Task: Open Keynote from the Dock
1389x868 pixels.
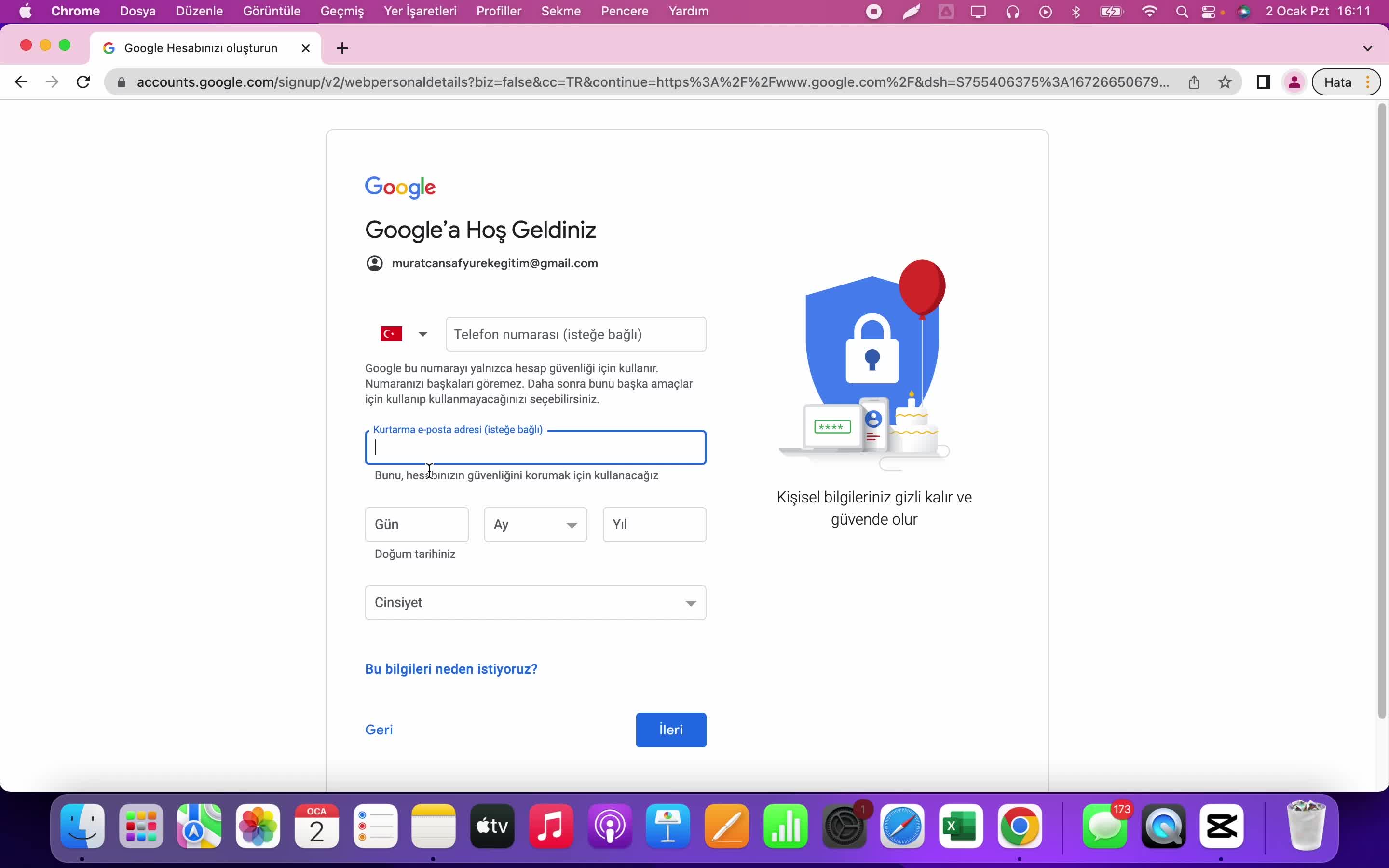Action: [668, 827]
